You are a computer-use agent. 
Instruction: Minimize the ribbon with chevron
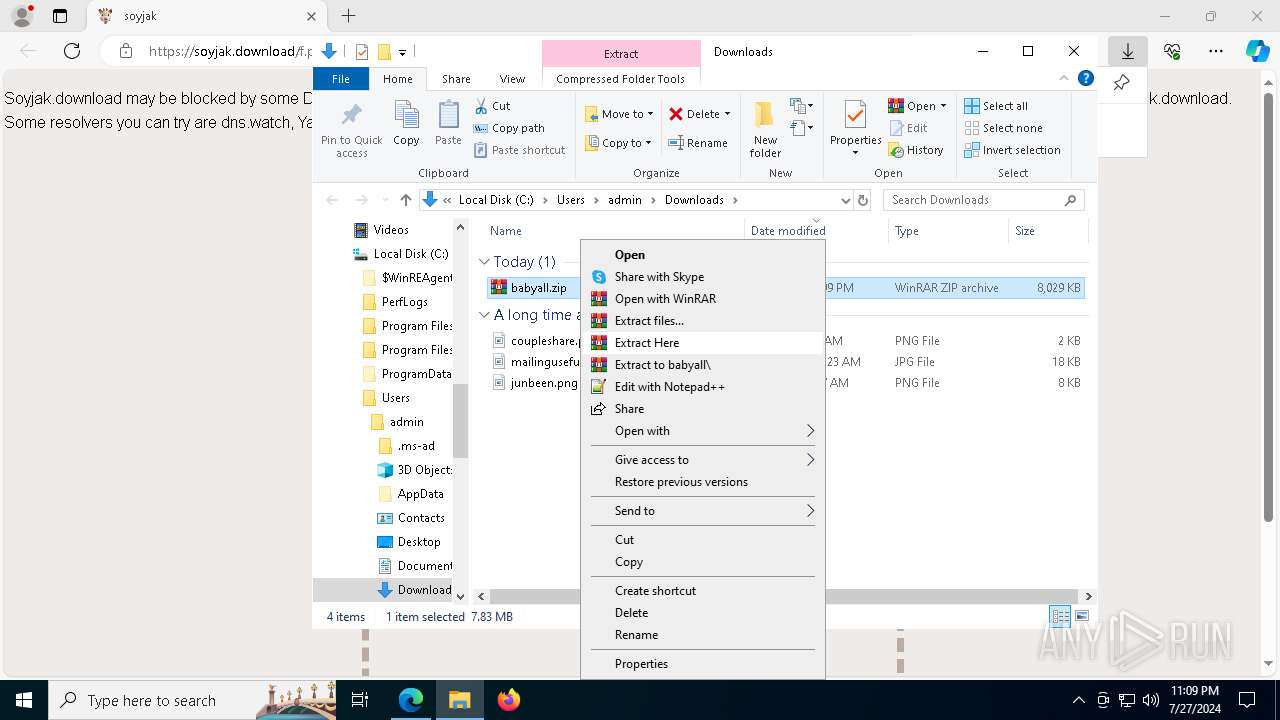(x=1064, y=79)
